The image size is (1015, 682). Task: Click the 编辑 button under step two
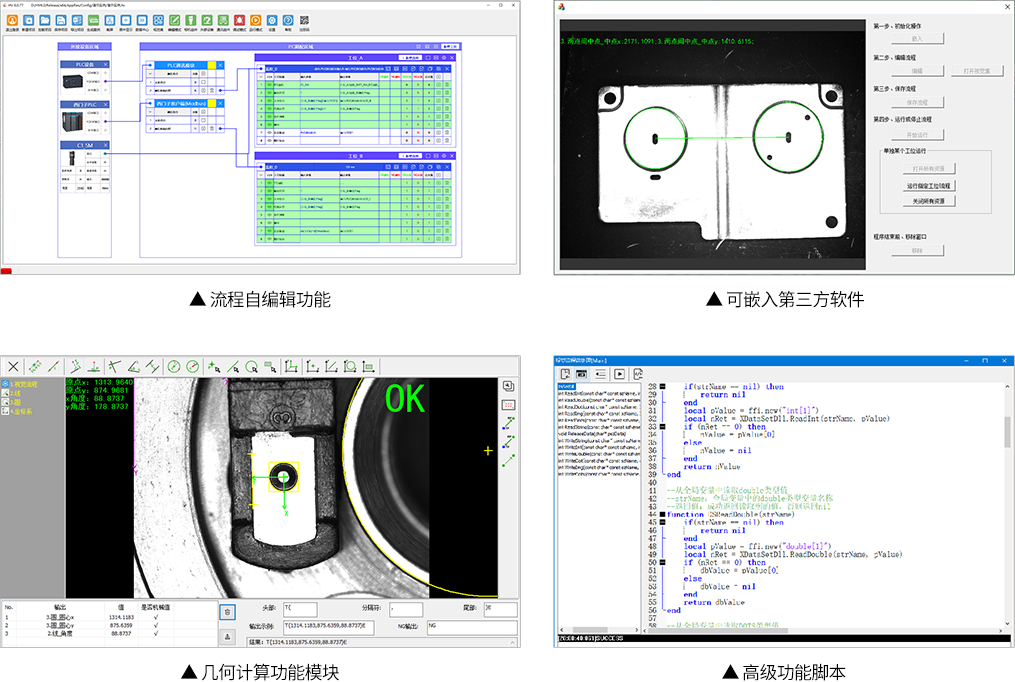[x=917, y=71]
